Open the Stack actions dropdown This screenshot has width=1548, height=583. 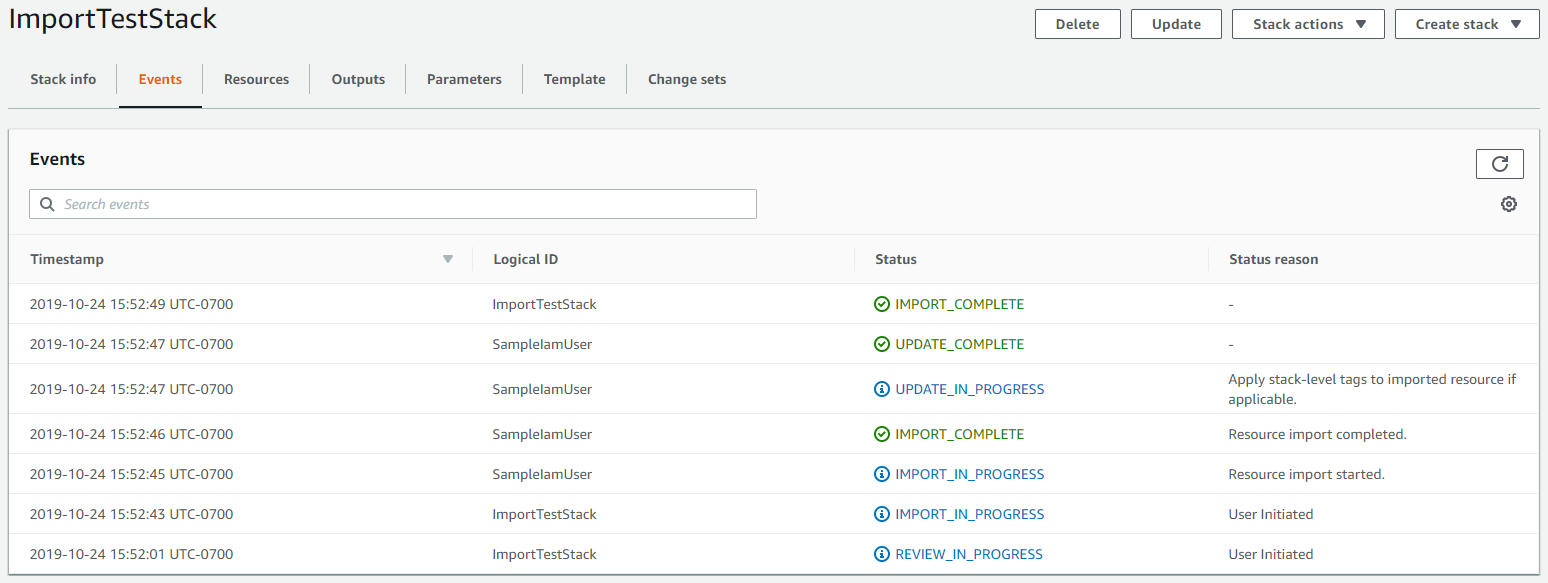(x=1307, y=24)
